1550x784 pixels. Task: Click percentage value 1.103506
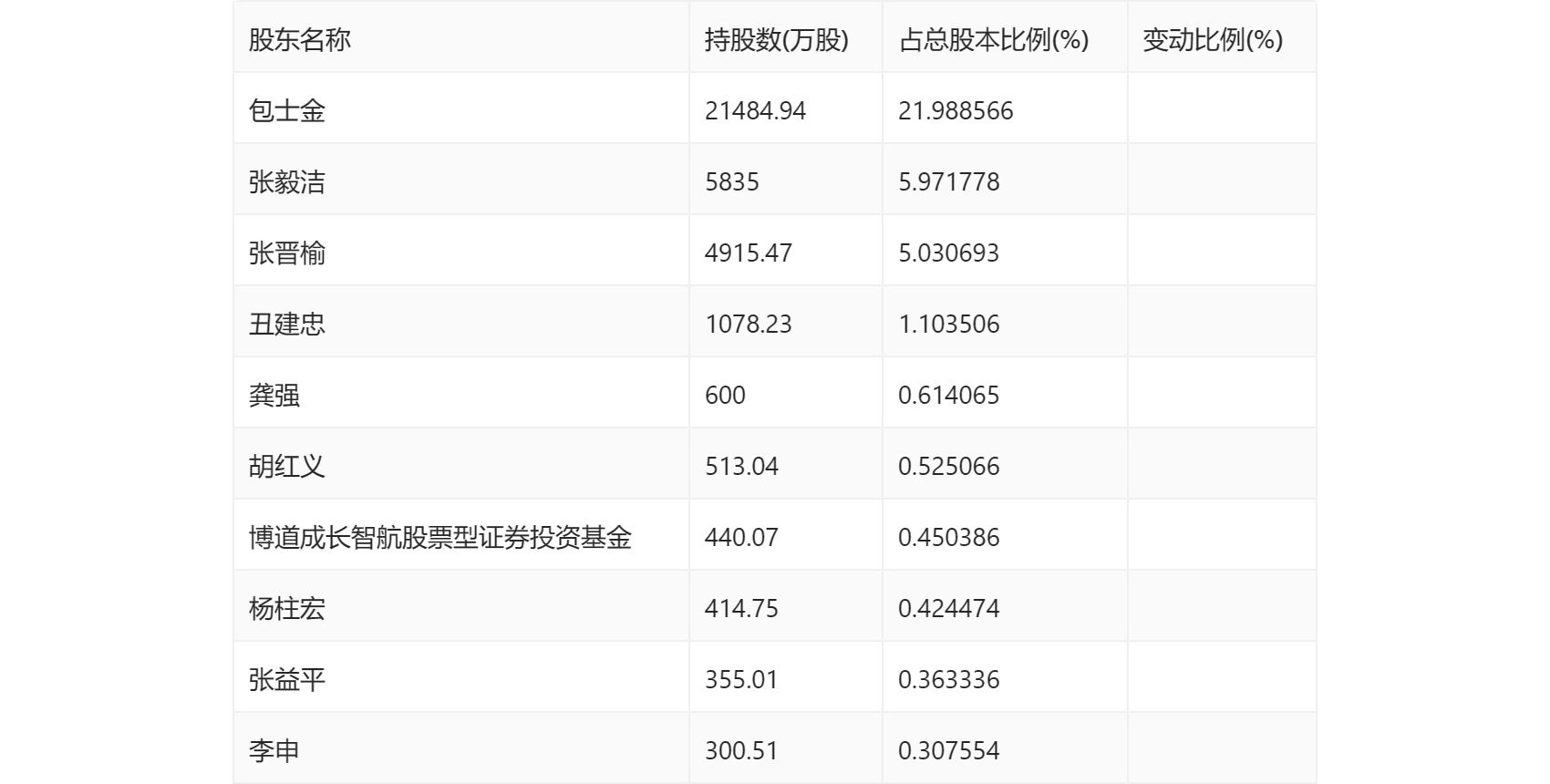coord(949,324)
